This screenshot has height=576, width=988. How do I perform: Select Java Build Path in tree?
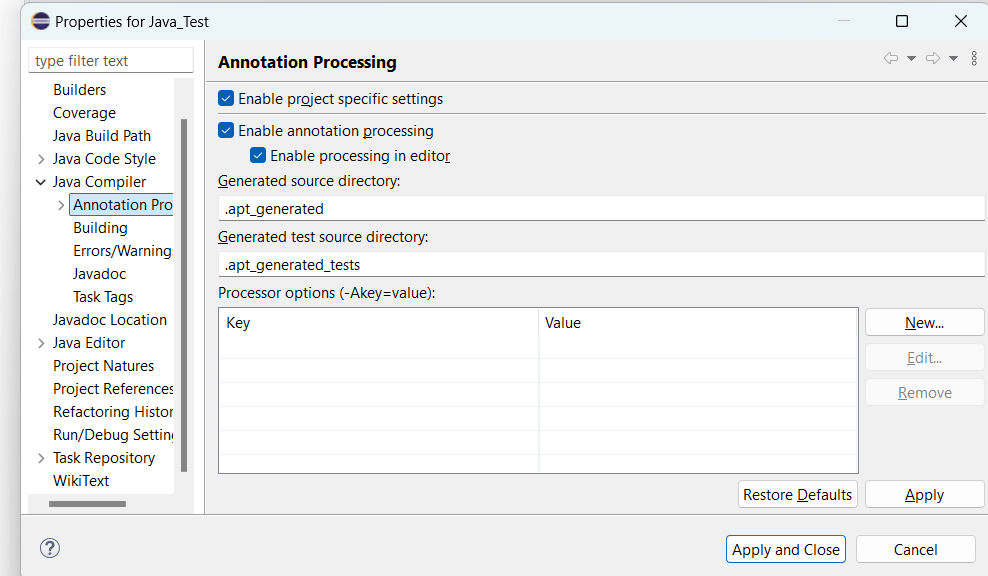tap(102, 136)
